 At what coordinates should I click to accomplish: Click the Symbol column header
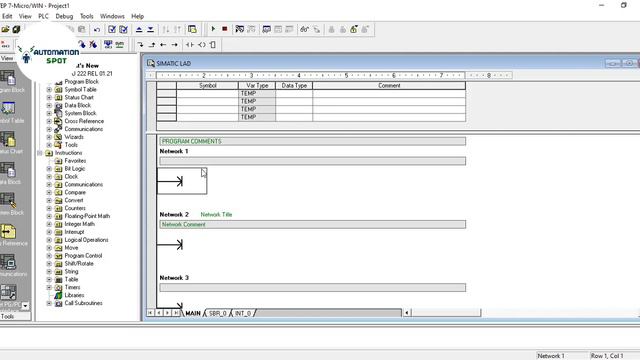click(207, 86)
